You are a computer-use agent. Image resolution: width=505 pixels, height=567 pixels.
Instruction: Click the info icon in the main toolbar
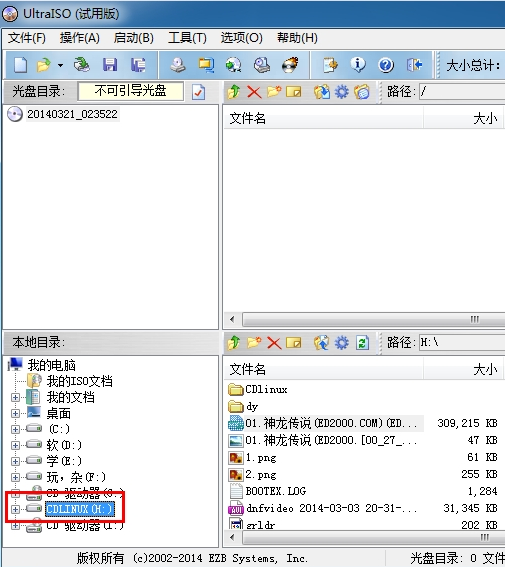pos(358,65)
